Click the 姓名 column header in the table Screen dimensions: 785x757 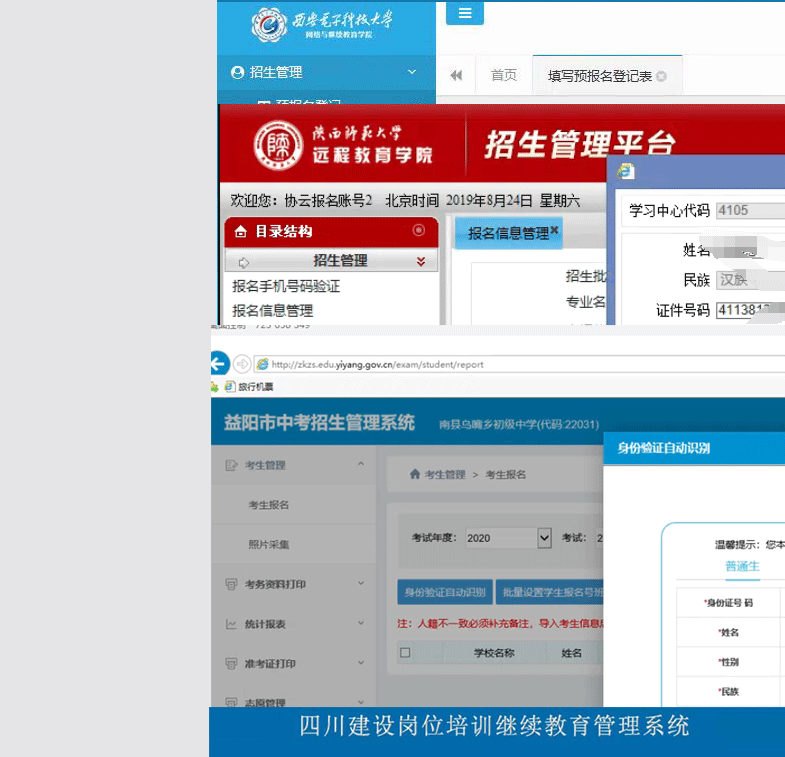tap(571, 653)
